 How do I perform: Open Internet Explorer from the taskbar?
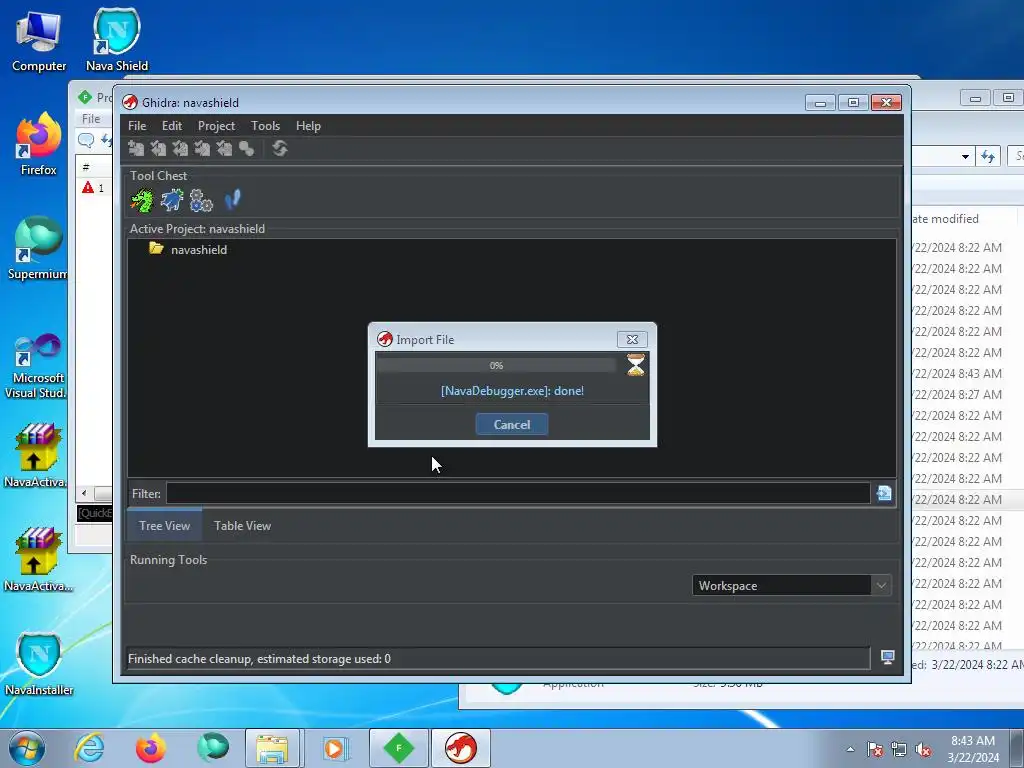(89, 748)
